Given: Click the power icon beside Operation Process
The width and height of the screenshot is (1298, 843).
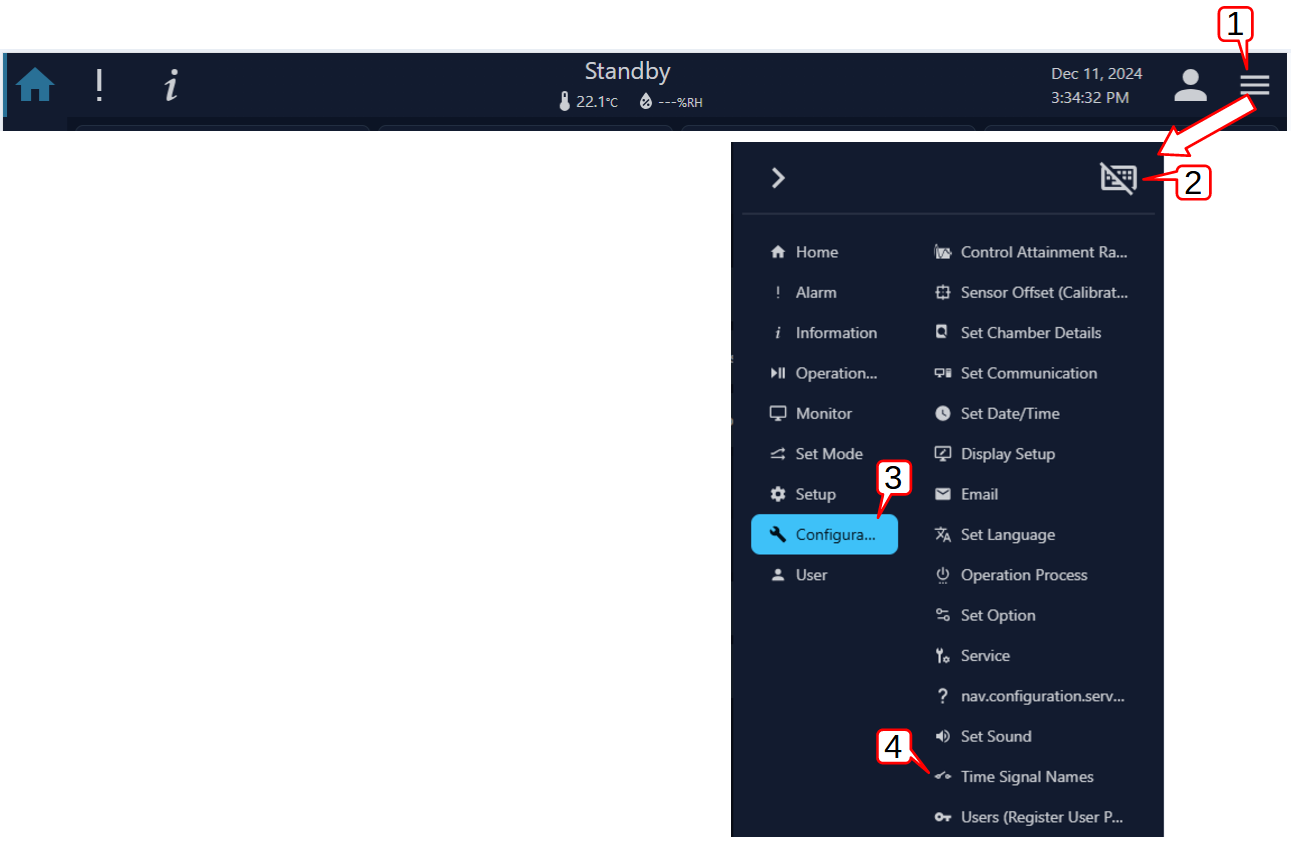Looking at the screenshot, I should [x=942, y=575].
